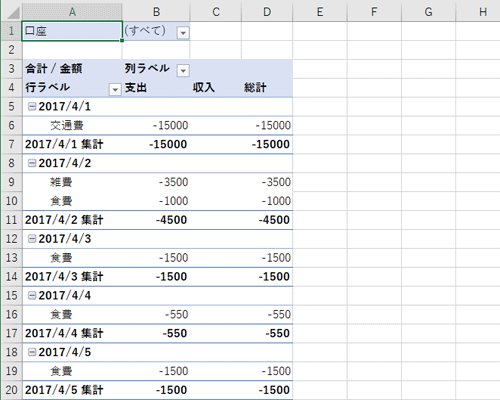Collapse the 2017/4/2 group

(x=32, y=163)
